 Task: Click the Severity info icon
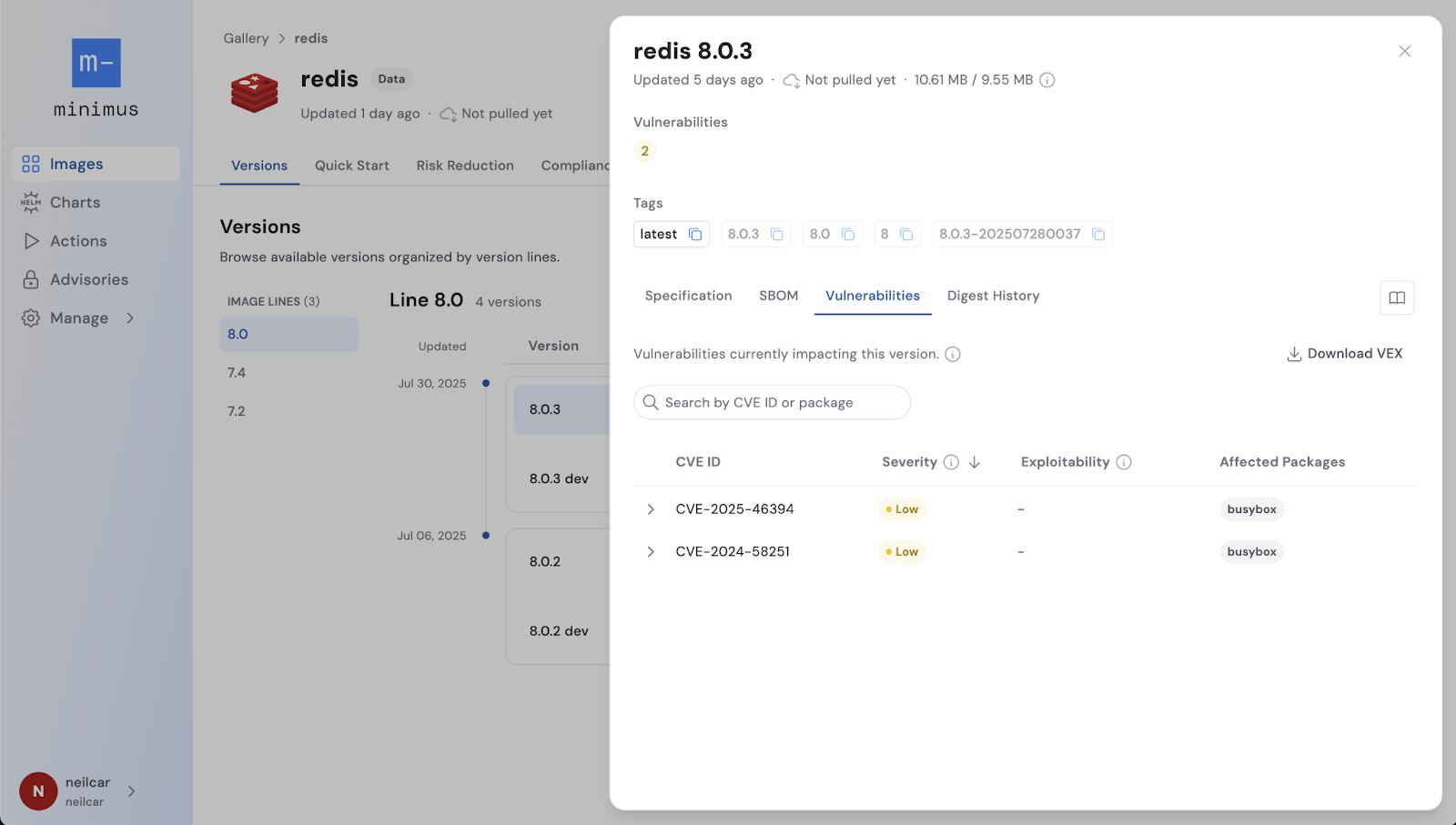[951, 462]
